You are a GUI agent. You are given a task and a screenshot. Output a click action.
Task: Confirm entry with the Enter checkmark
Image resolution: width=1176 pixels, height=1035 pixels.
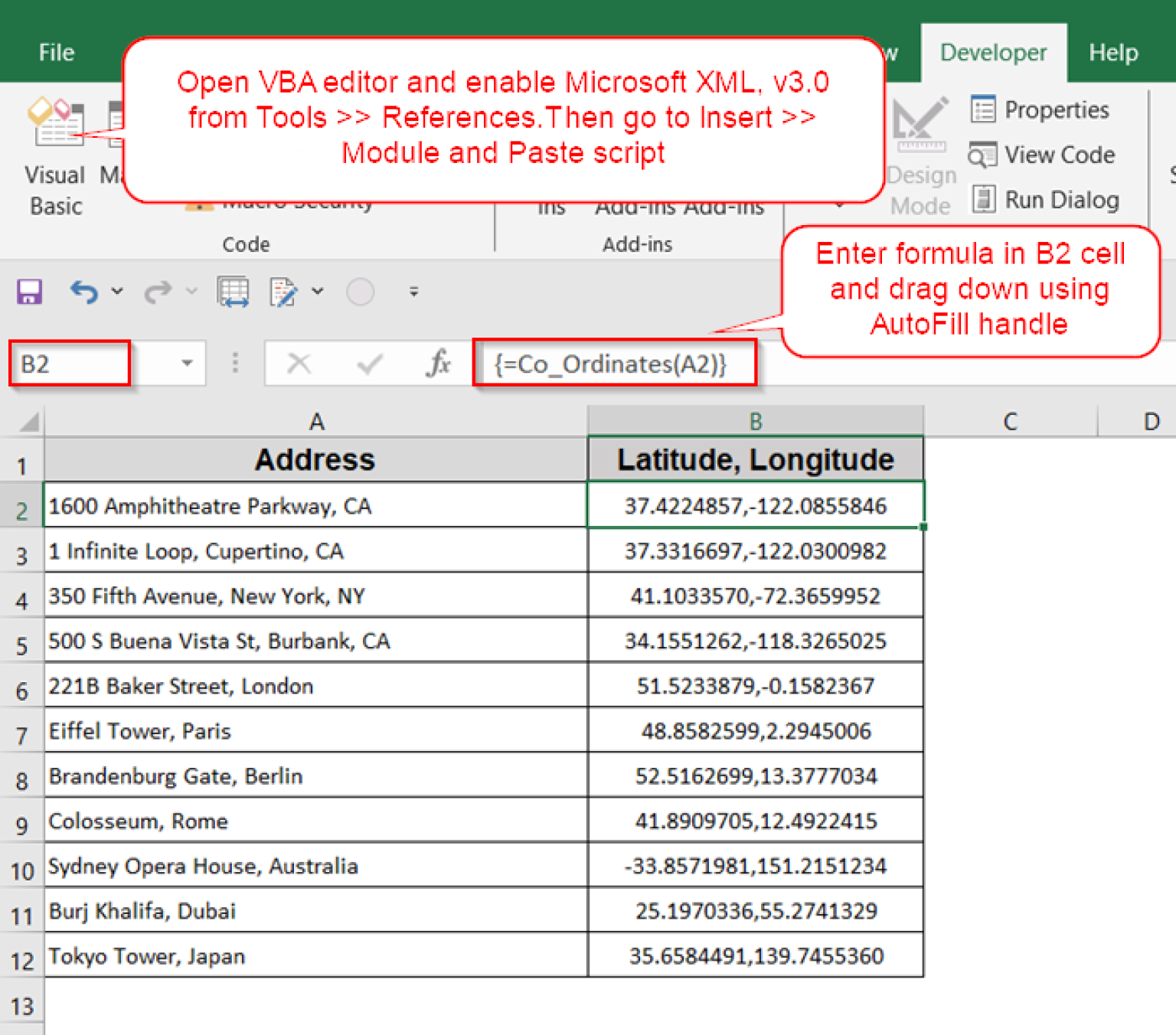pyautogui.click(x=369, y=364)
